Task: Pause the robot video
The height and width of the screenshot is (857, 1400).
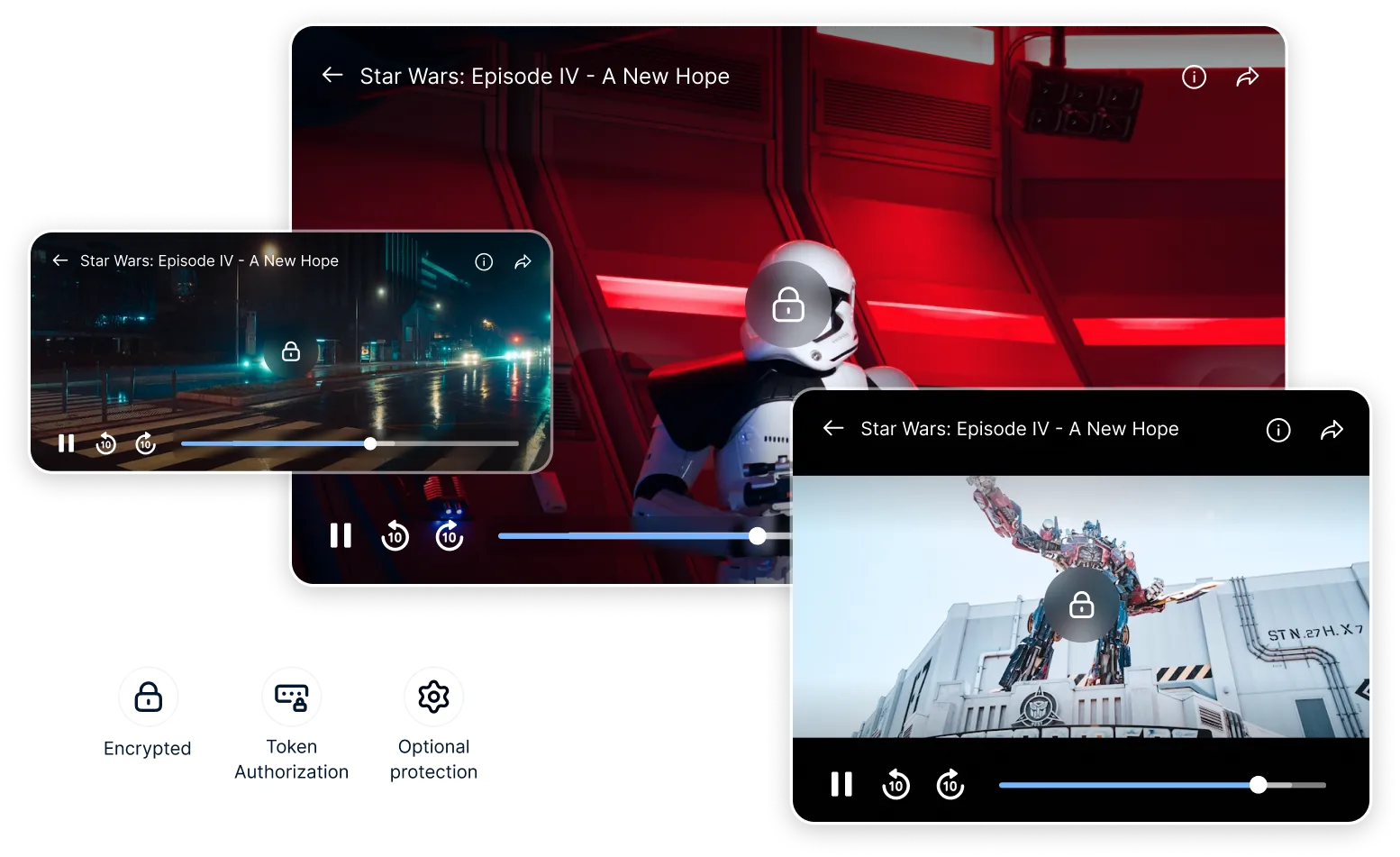Action: (841, 784)
